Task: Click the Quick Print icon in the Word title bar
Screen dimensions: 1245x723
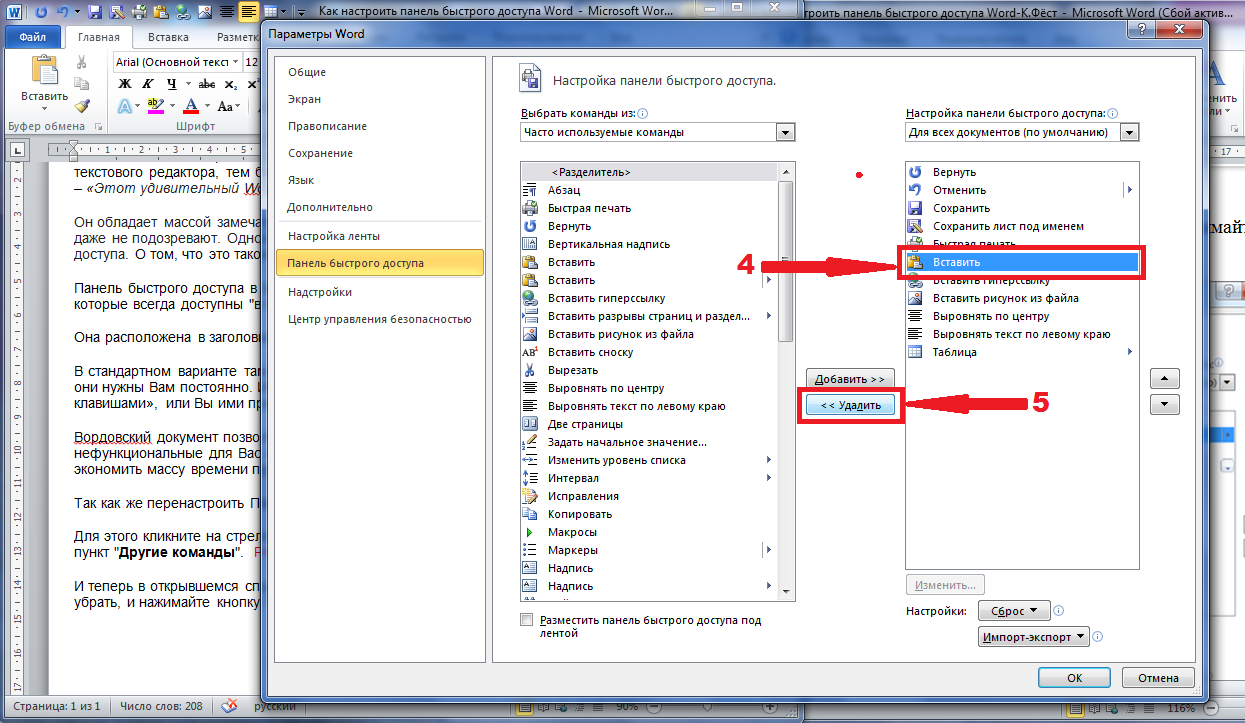Action: click(139, 12)
